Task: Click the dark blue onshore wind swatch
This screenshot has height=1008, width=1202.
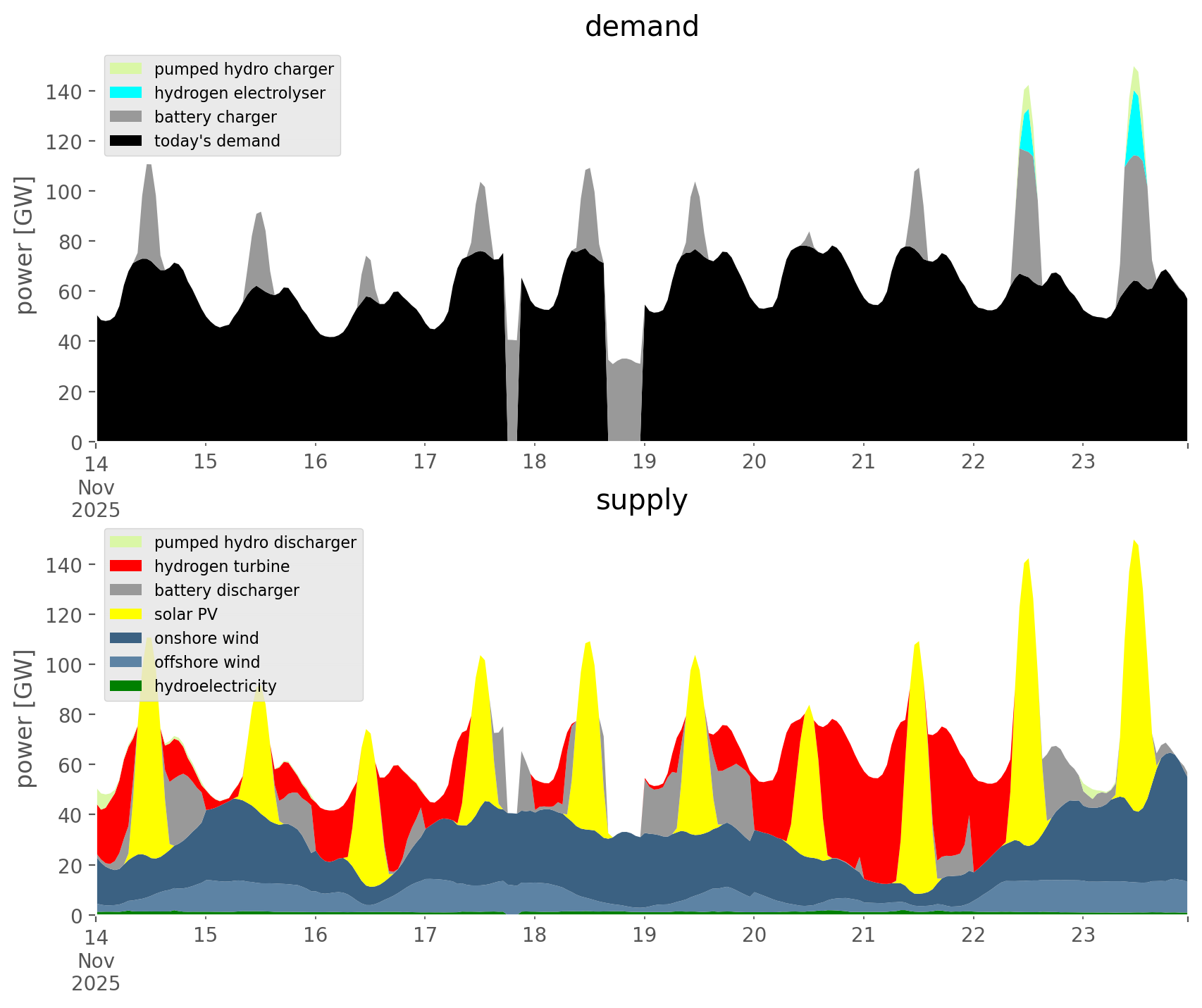Action: coord(126,638)
